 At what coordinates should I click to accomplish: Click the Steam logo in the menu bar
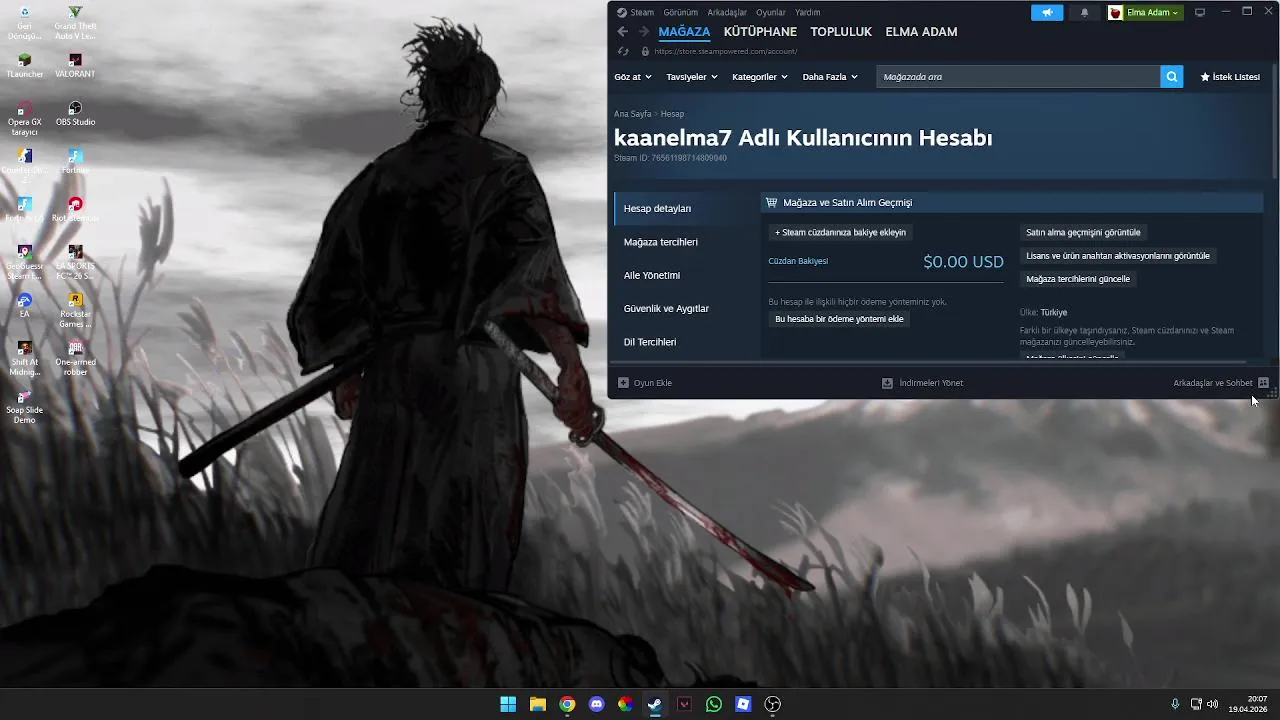[621, 12]
